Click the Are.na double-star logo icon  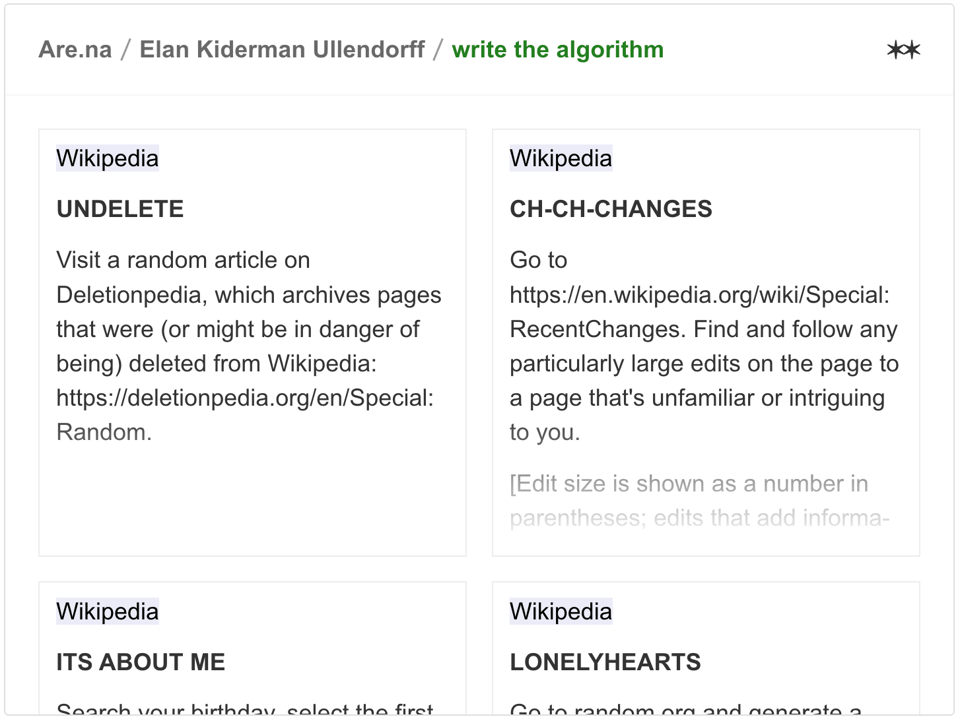pos(903,50)
